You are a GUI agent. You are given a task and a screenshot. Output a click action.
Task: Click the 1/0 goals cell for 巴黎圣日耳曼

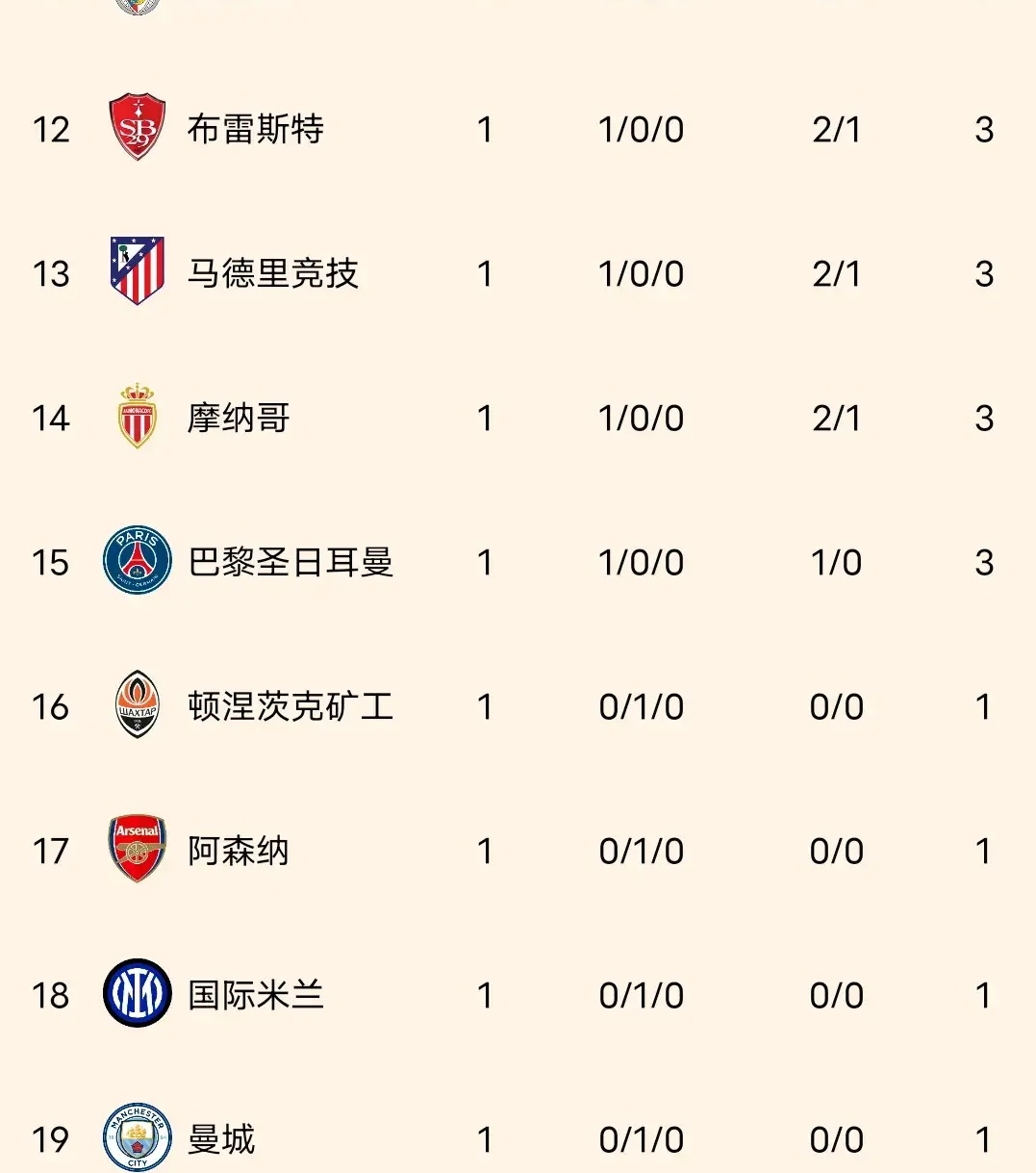tap(836, 563)
